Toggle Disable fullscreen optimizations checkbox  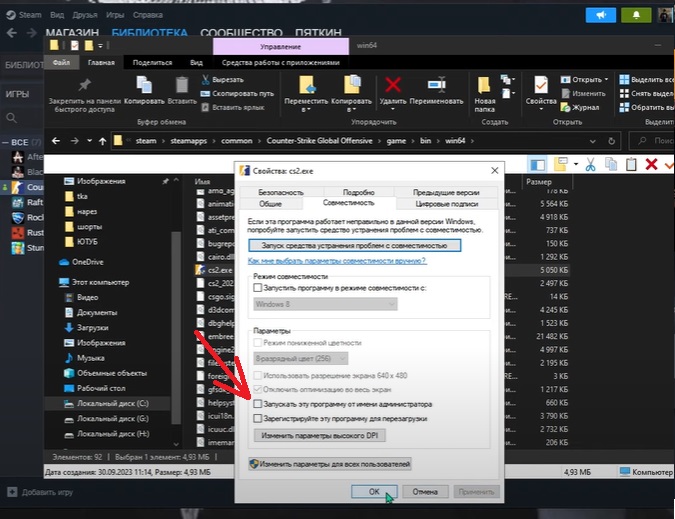coord(257,389)
